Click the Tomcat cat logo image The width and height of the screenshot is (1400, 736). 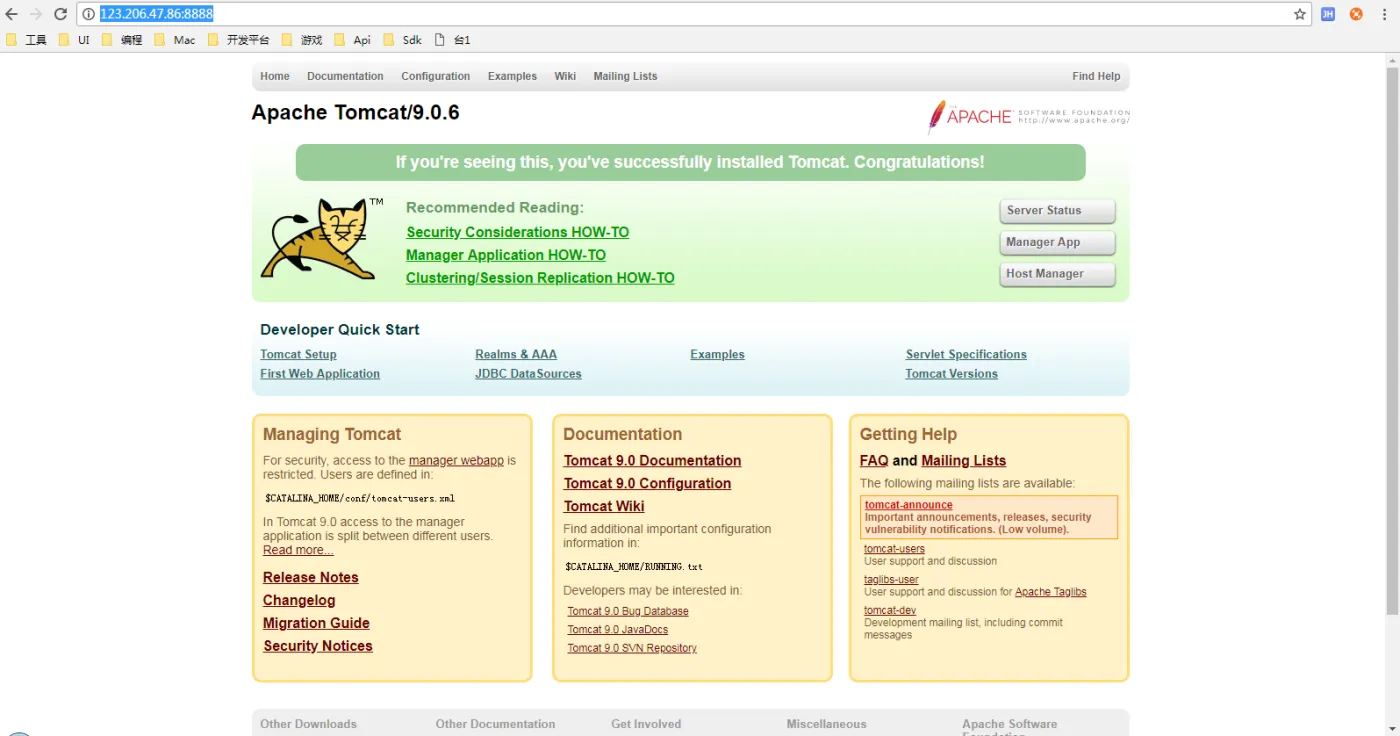point(322,238)
